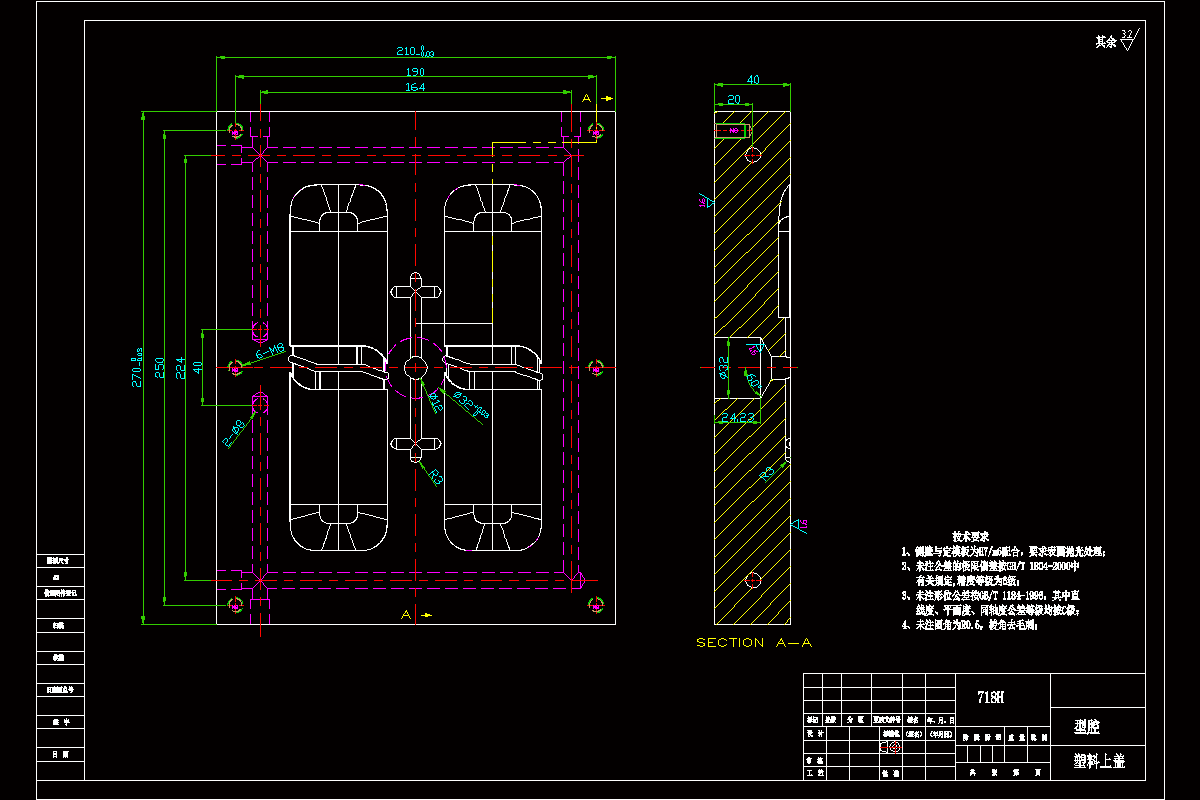Click the 其余 surface roughness note

click(x=1105, y=42)
